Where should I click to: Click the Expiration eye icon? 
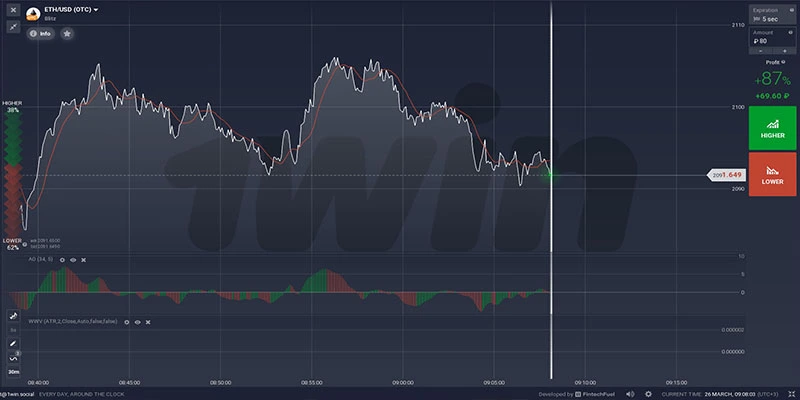[790, 10]
